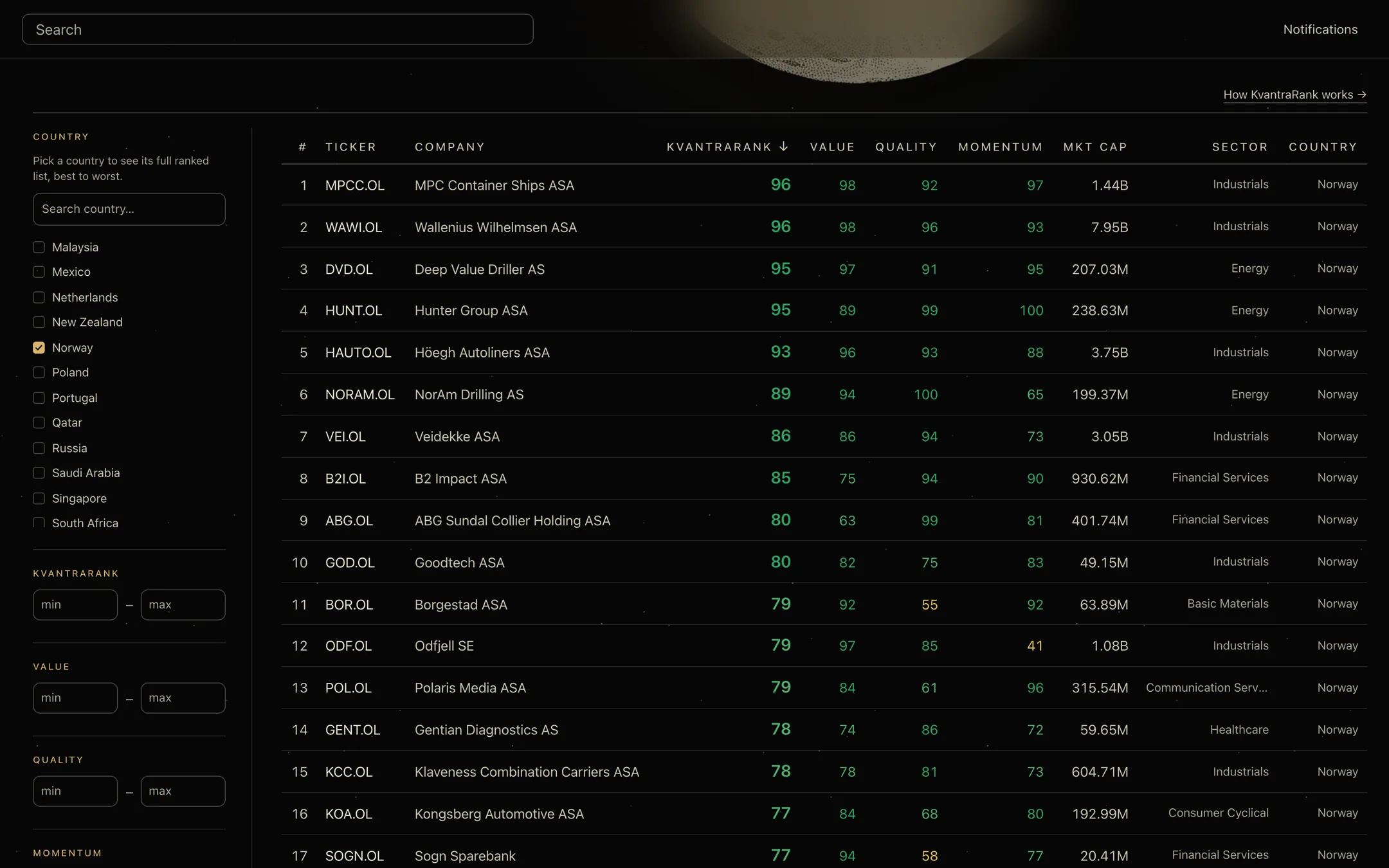Sort by the Ticker column header

(350, 147)
